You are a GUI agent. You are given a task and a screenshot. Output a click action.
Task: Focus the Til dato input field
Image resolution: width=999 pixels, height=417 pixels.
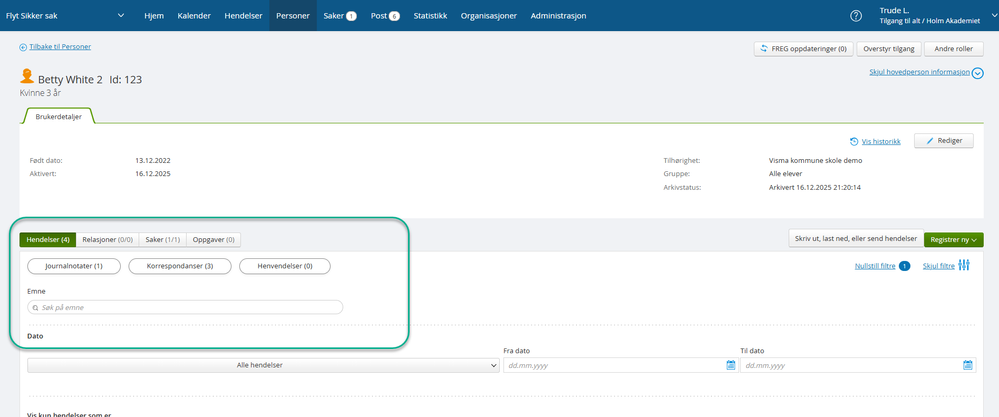(x=858, y=365)
